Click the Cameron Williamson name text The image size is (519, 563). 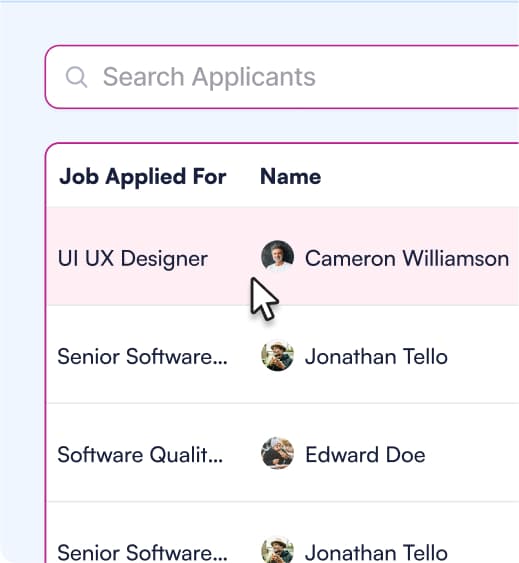407,258
